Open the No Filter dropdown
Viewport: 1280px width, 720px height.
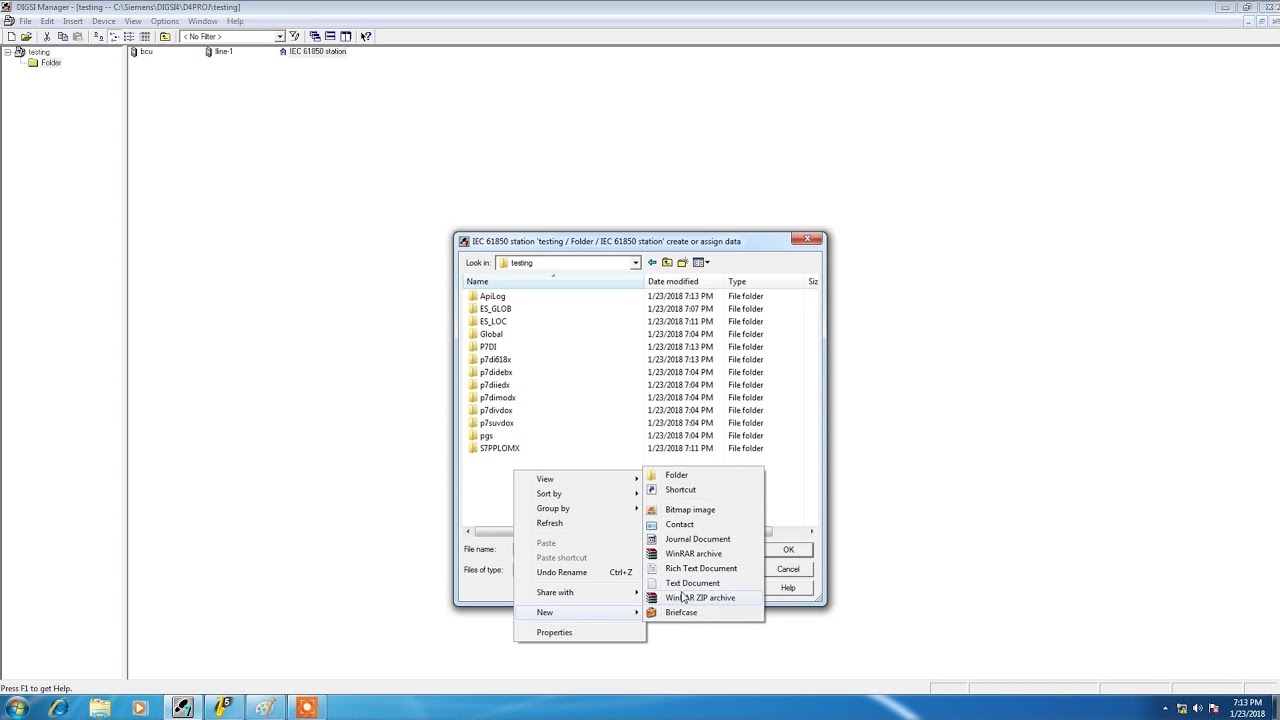pos(279,37)
